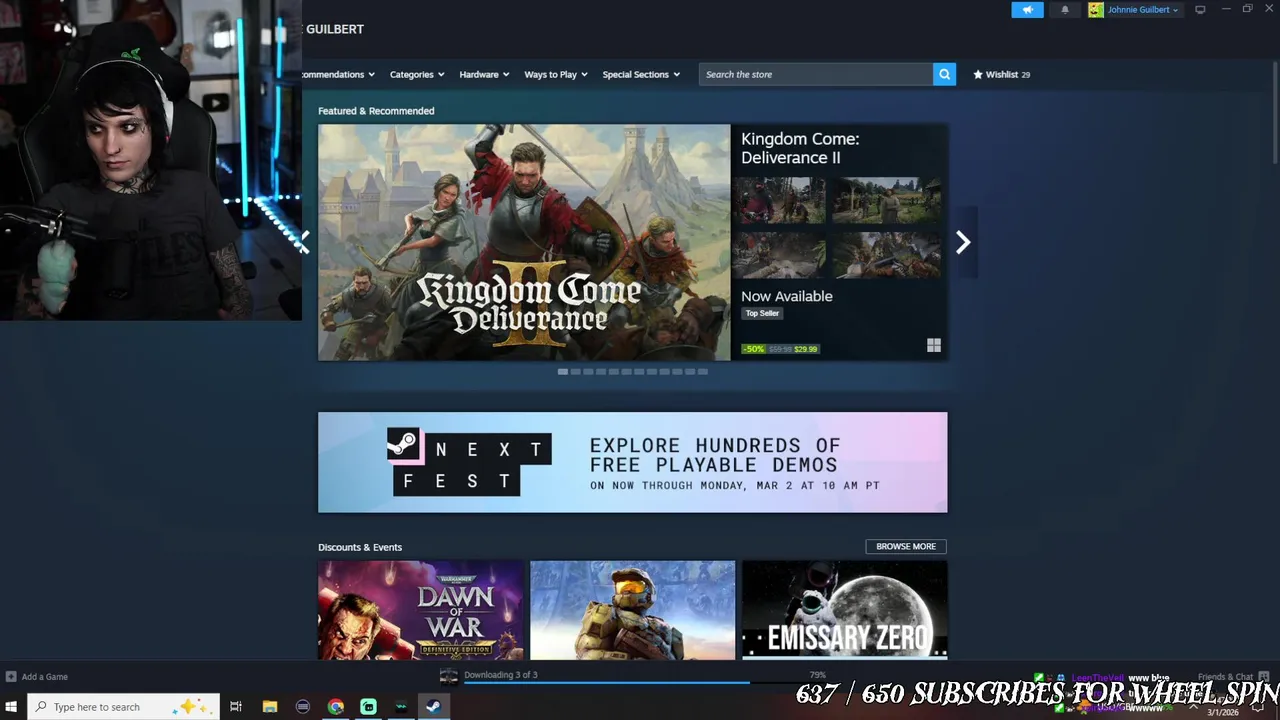The image size is (1280, 720).
Task: Click the Discounts & Events heading
Action: coord(360,547)
